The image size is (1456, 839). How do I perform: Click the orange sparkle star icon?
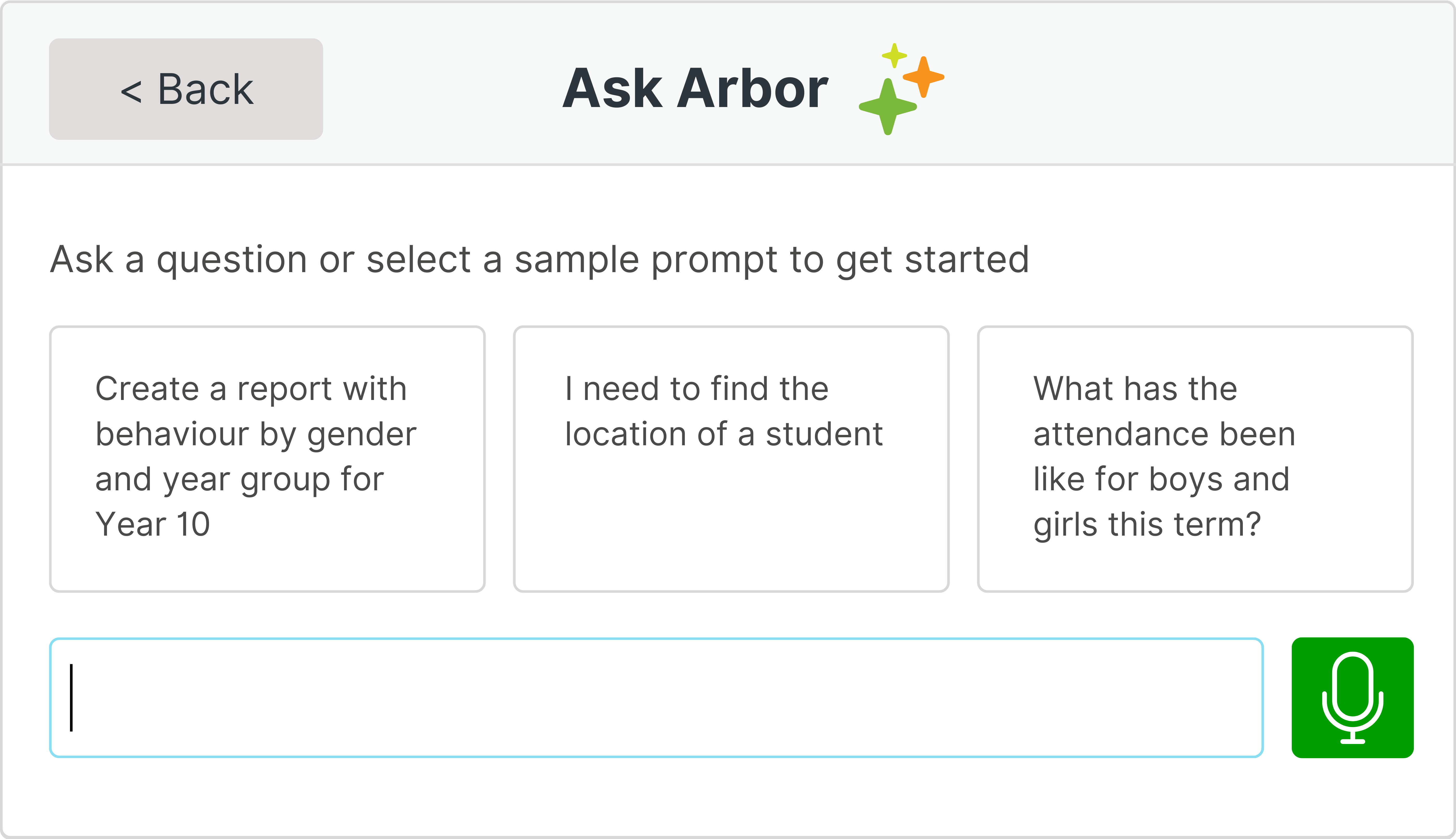click(923, 77)
